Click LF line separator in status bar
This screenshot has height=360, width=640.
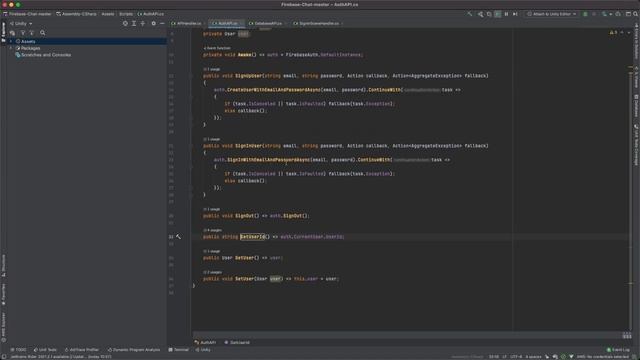pyautogui.click(x=504, y=357)
